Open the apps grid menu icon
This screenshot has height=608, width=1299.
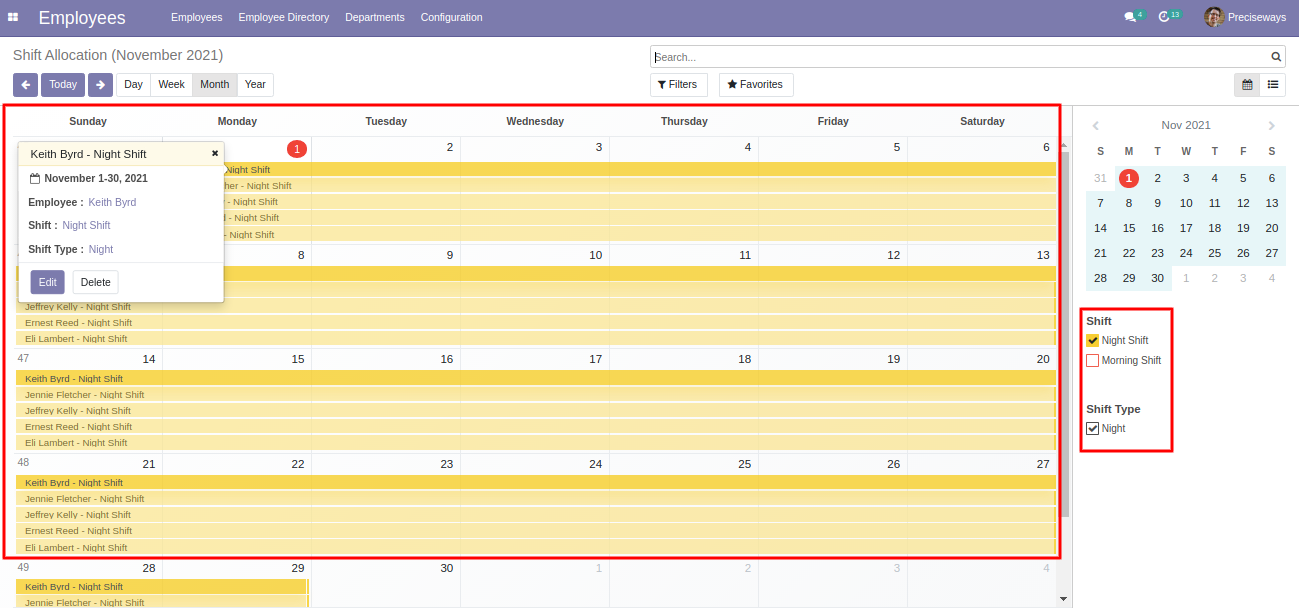[13, 17]
